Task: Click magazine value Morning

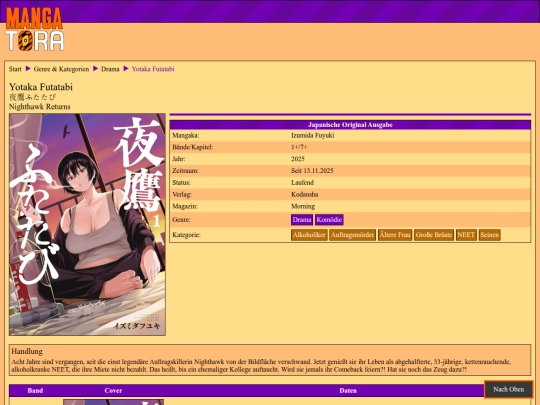Action: [303, 206]
